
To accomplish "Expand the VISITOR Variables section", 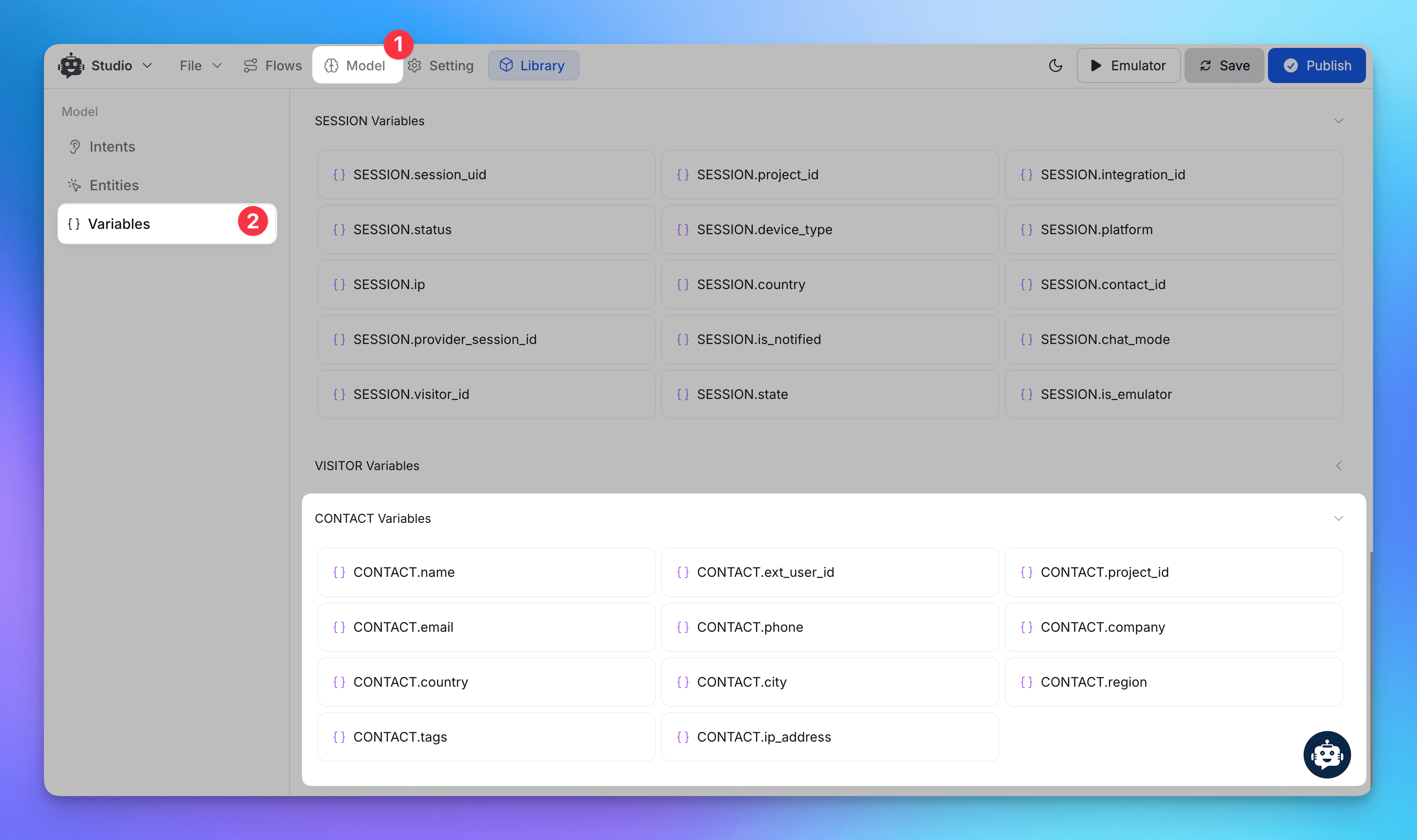I will (x=1338, y=466).
